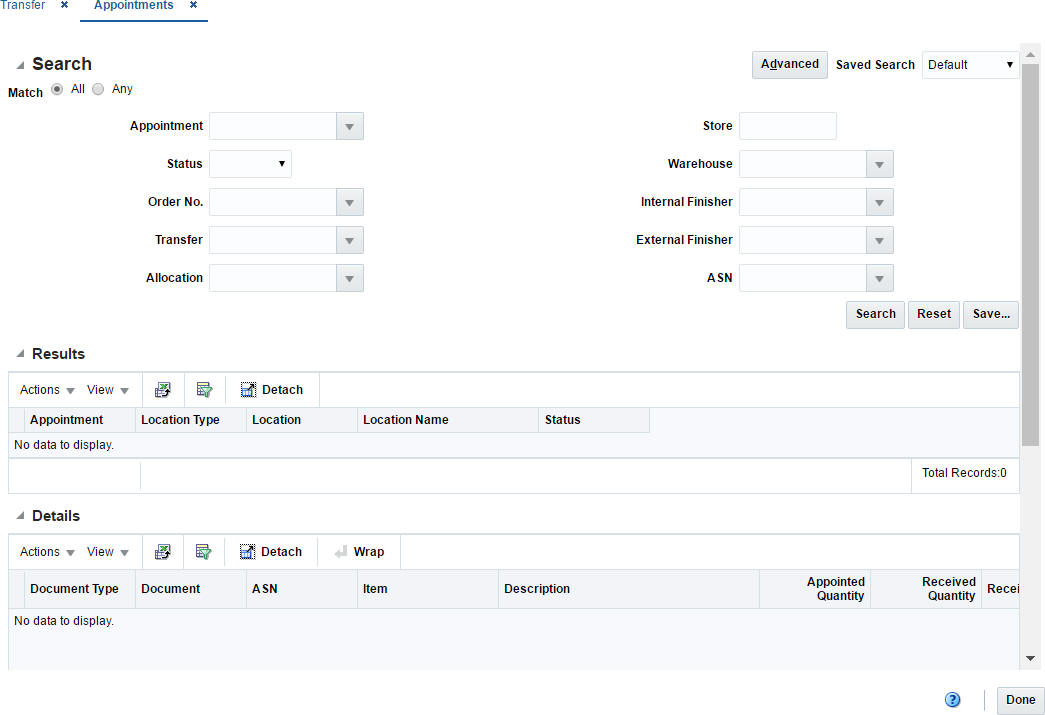The width and height of the screenshot is (1045, 715).
Task: Click into the Warehouse input field
Action: [x=803, y=165]
